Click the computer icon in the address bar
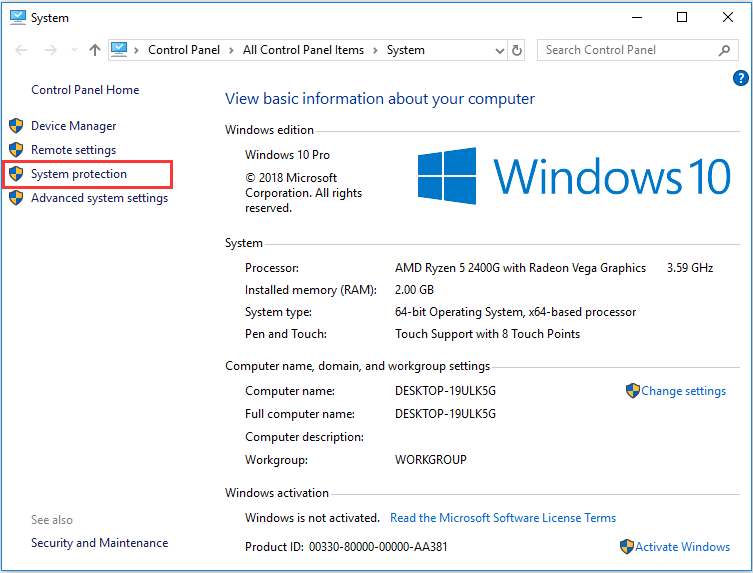 (119, 49)
